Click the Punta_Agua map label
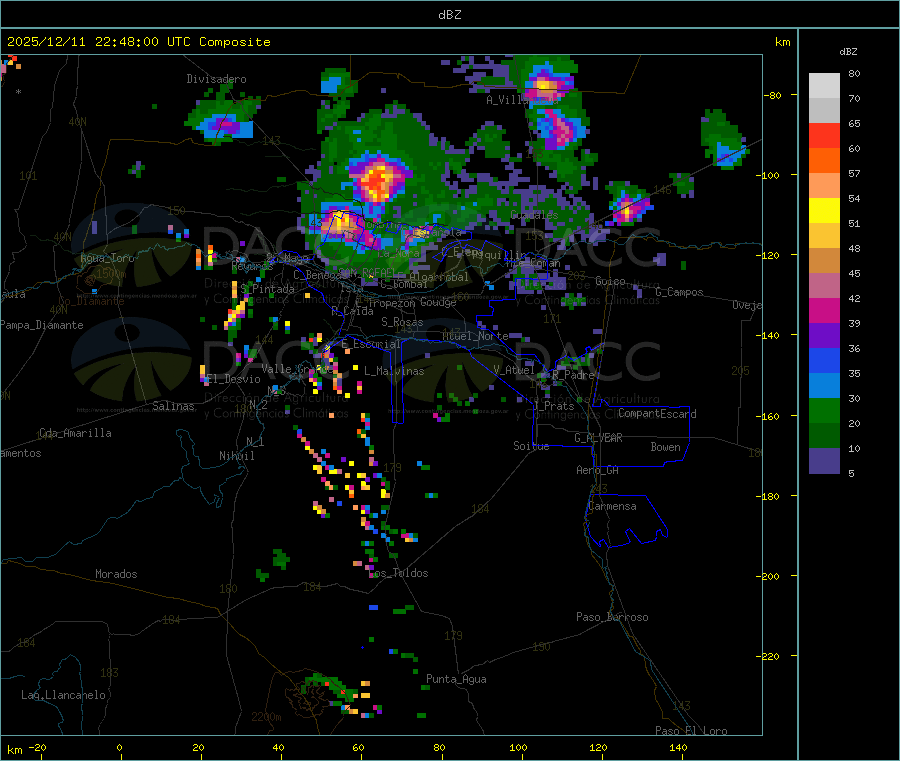This screenshot has height=761, width=900. click(456, 679)
